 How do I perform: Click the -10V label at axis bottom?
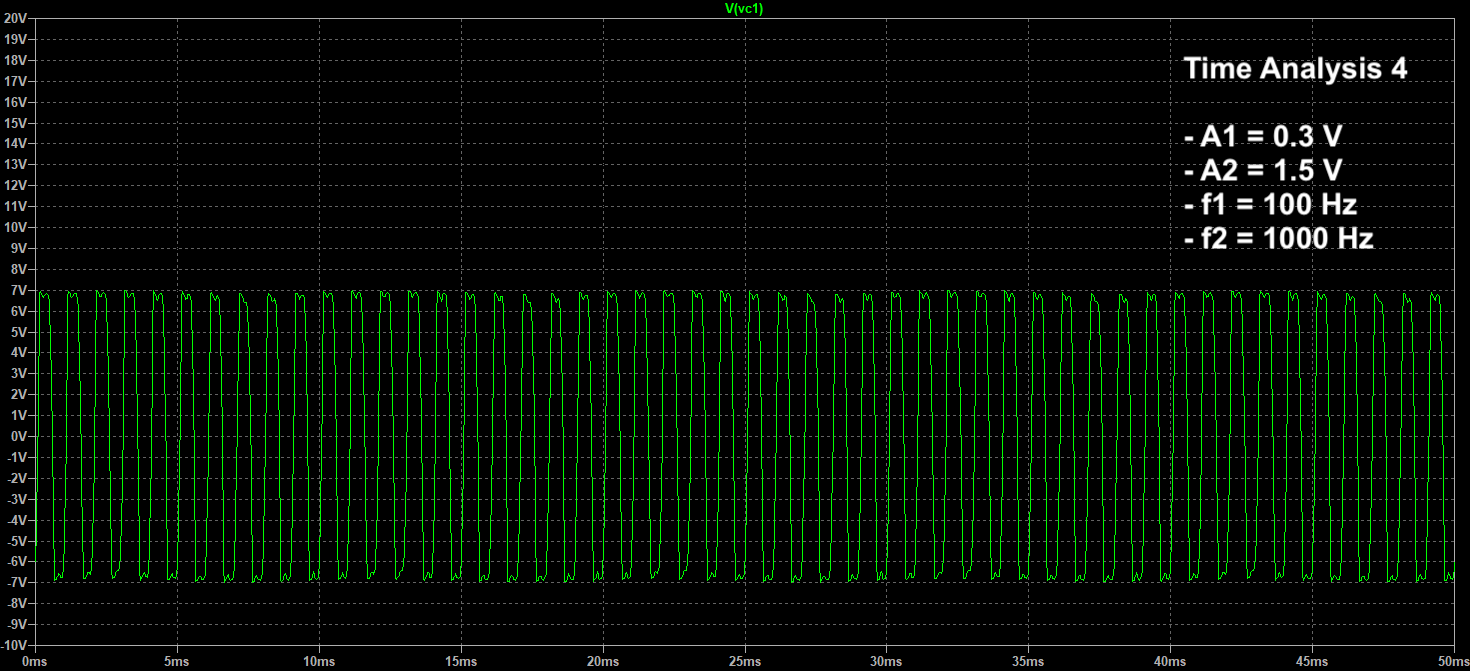[x=15, y=644]
